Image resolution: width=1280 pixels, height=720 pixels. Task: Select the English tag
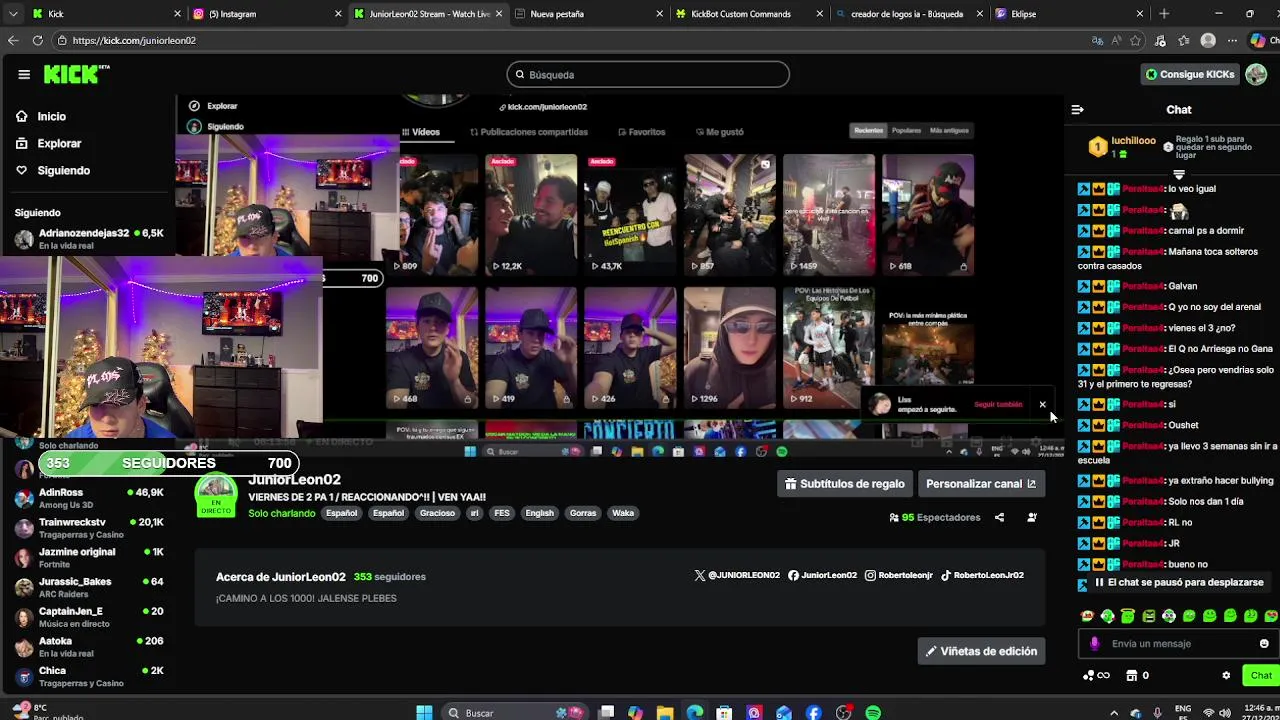[539, 513]
